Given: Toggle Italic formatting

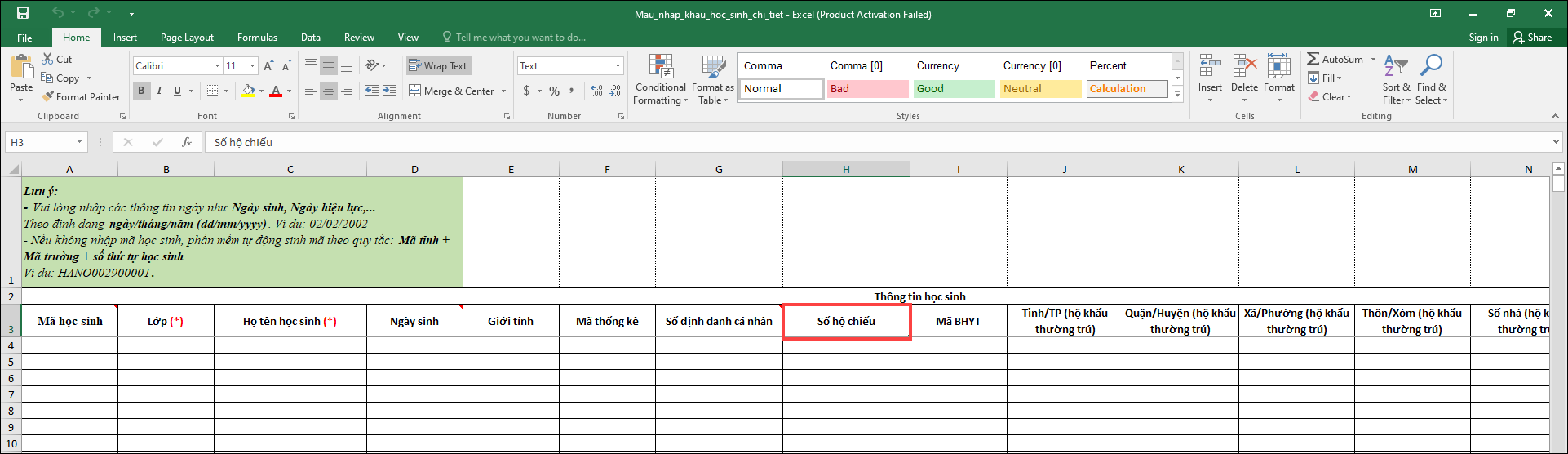Looking at the screenshot, I should (159, 91).
